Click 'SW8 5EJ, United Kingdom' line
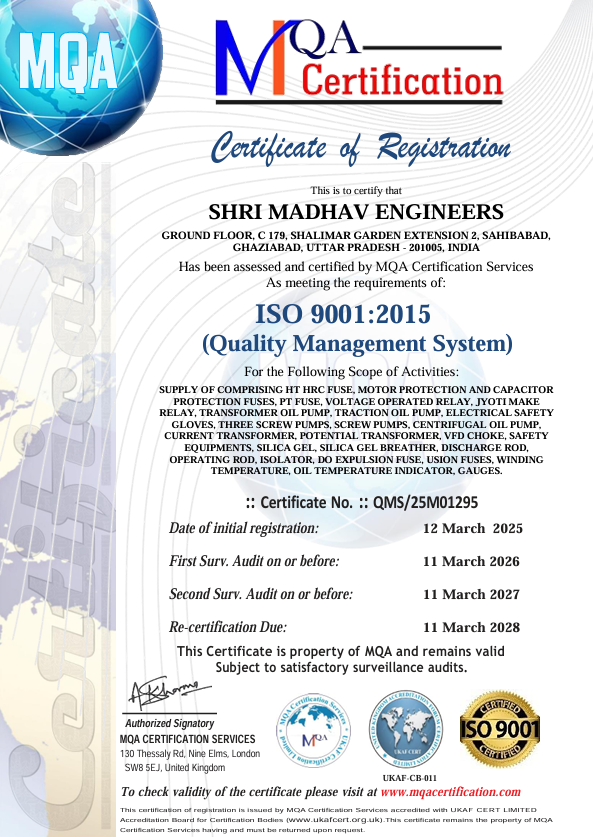Image resolution: width=593 pixels, height=837 pixels. (x=175, y=768)
